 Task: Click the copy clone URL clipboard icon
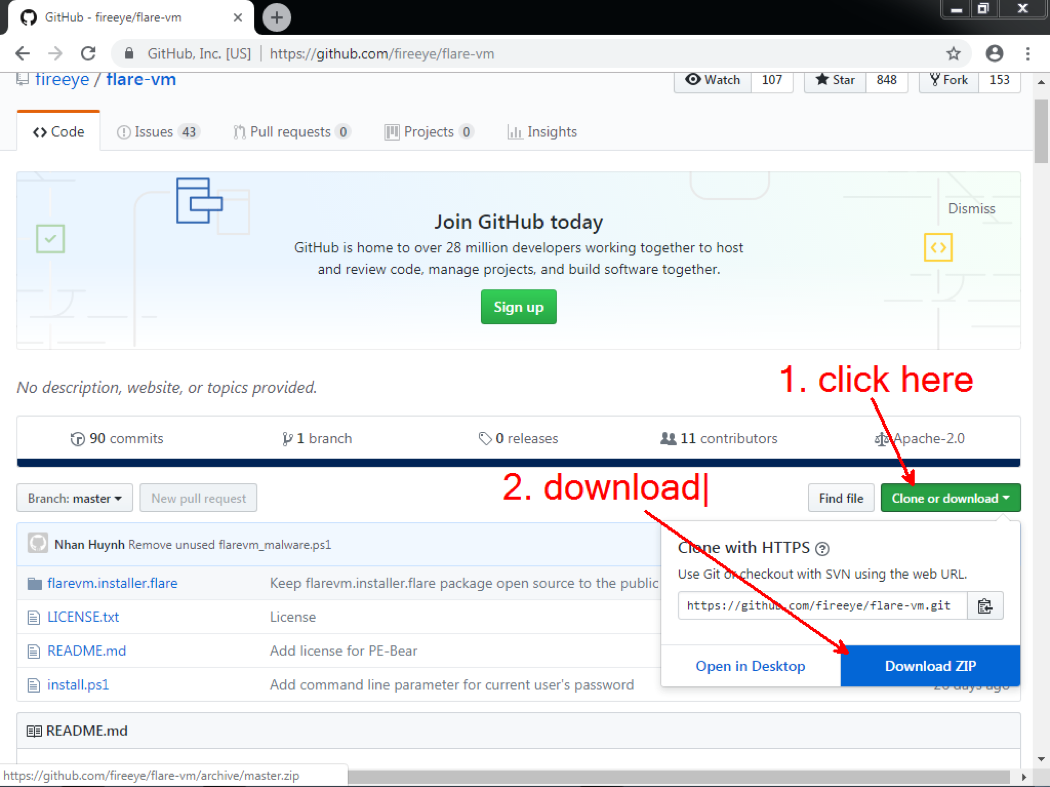985,605
